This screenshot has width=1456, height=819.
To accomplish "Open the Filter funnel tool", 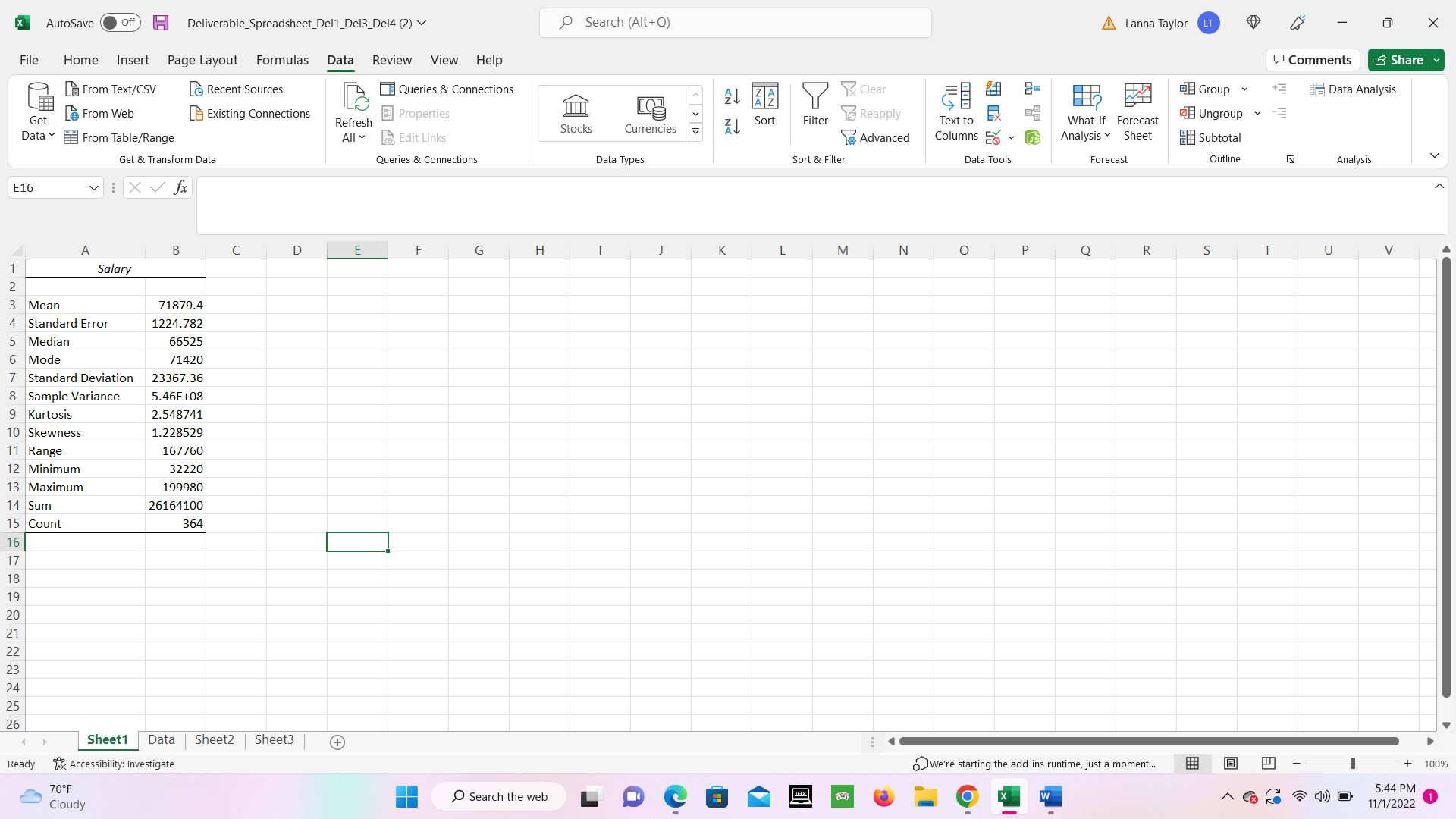I will tap(815, 105).
